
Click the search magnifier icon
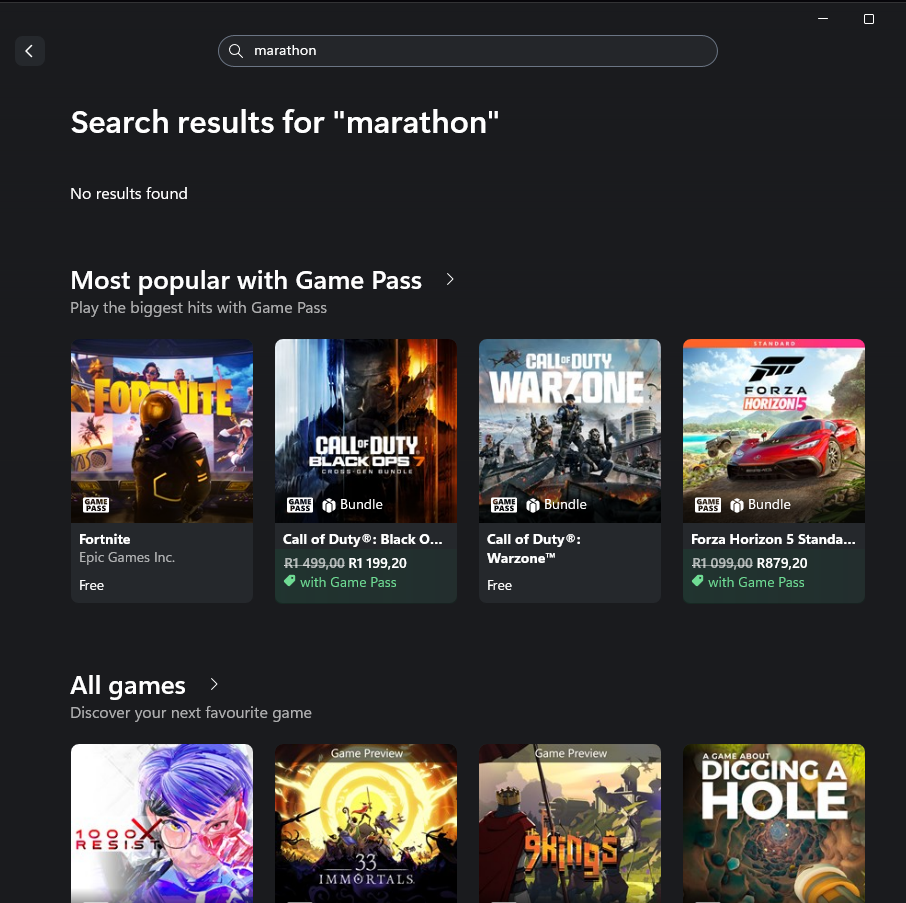coord(236,51)
